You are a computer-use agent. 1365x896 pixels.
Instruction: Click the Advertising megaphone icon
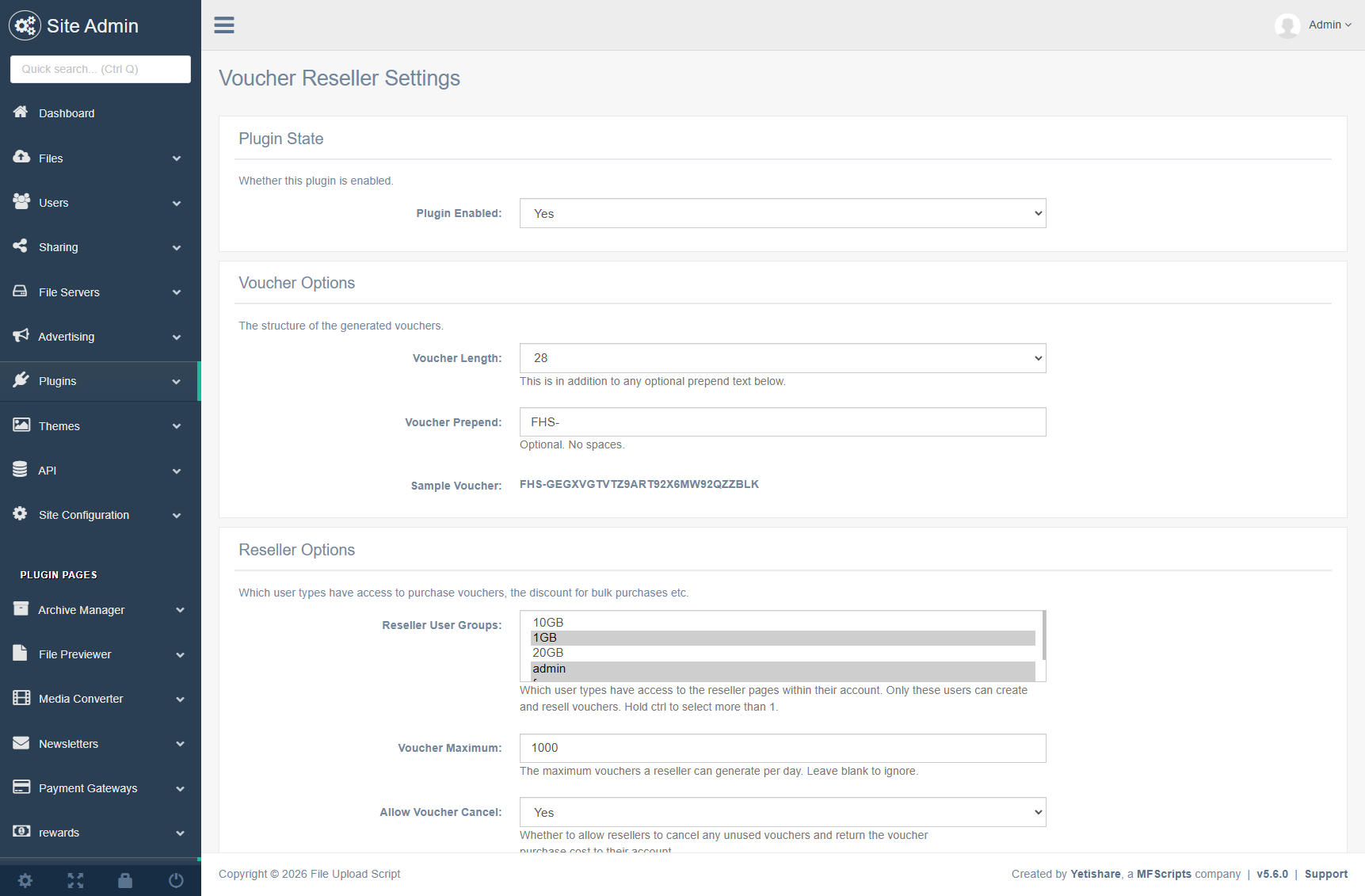click(x=21, y=336)
